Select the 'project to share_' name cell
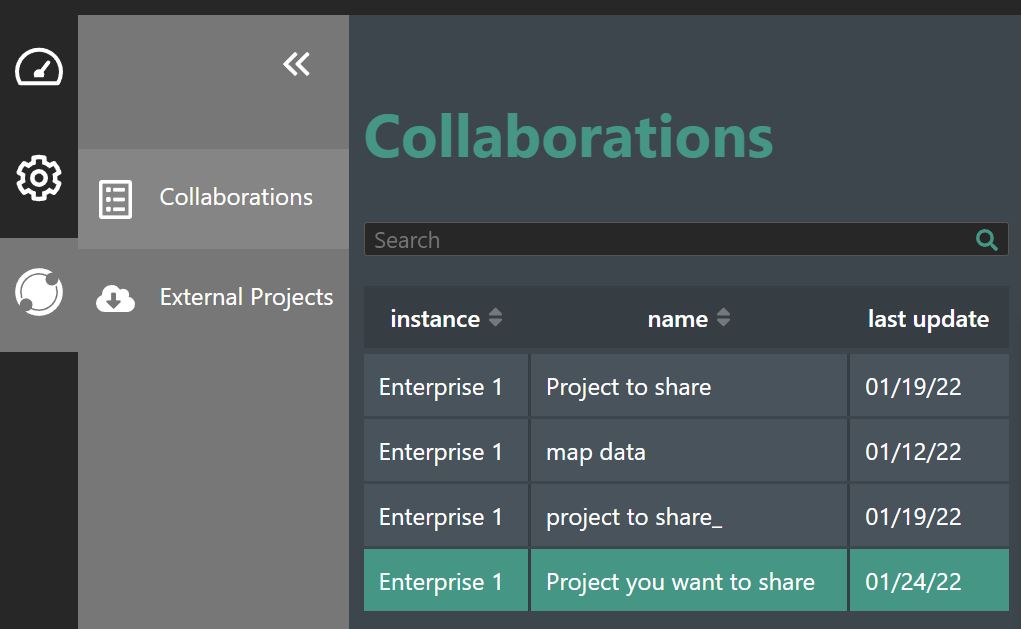Viewport: 1021px width, 629px height. (x=689, y=516)
